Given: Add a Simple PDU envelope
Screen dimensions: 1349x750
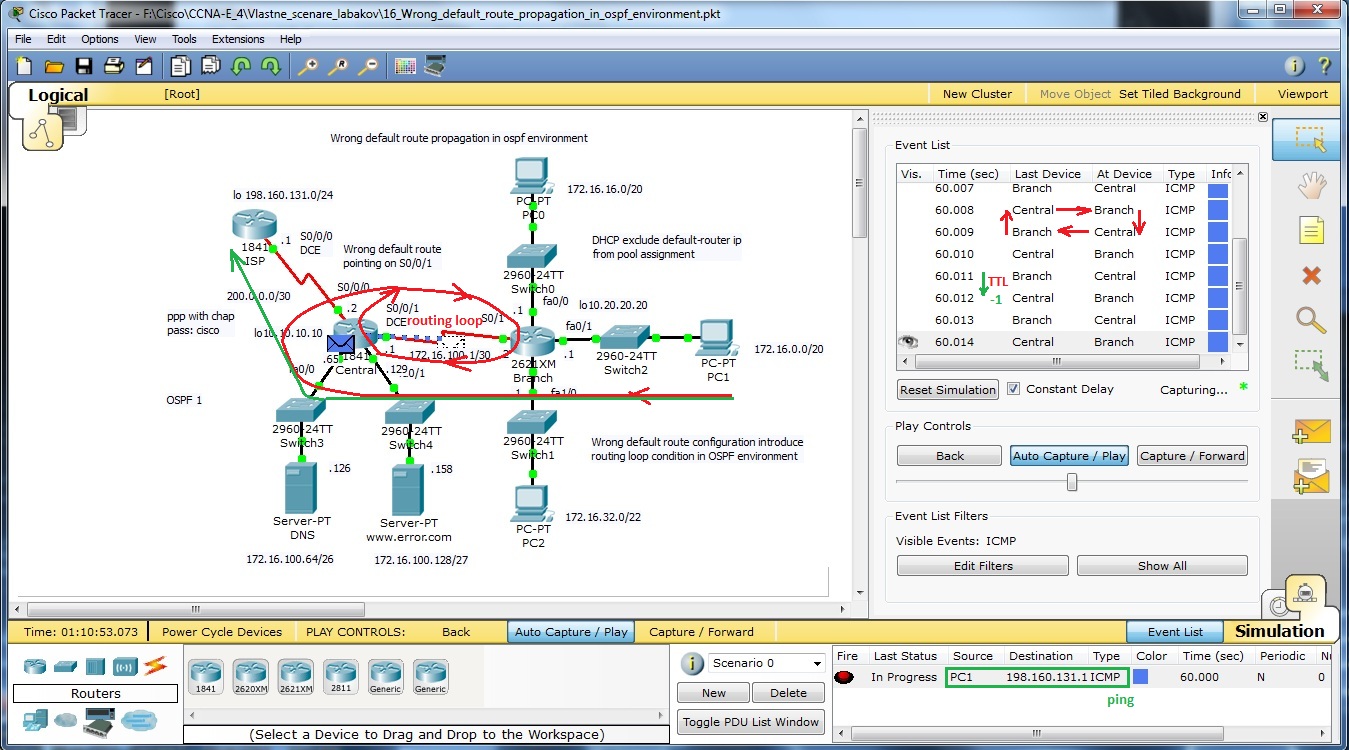Looking at the screenshot, I should click(x=1311, y=432).
